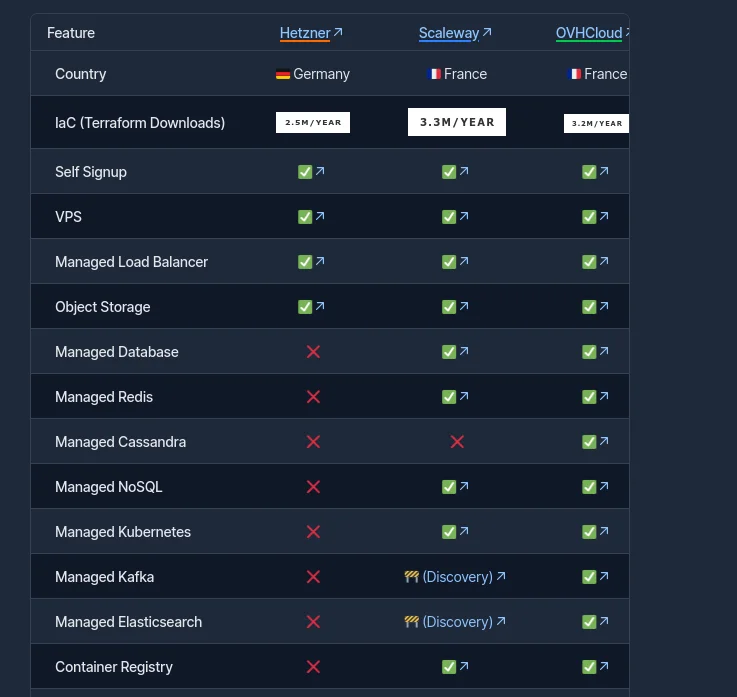Click Managed Kafka row label
Viewport: 737px width, 697px height.
pos(104,577)
